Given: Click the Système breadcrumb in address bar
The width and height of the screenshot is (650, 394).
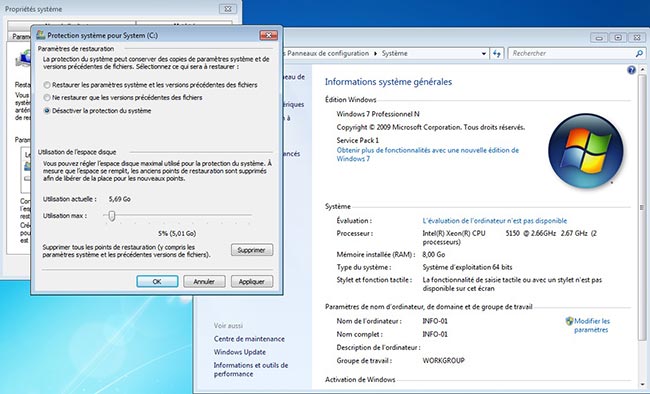Looking at the screenshot, I should click(x=395, y=54).
